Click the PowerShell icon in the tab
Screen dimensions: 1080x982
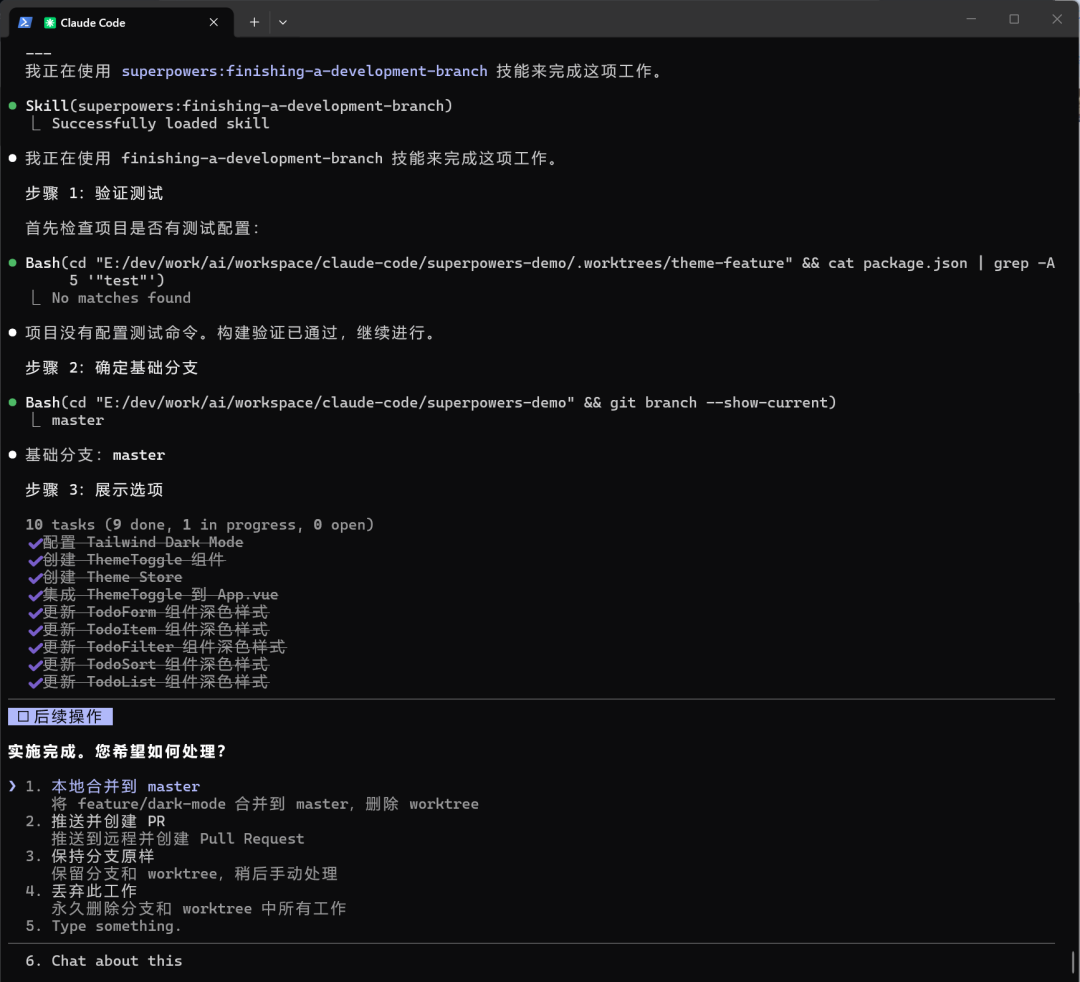[25, 22]
